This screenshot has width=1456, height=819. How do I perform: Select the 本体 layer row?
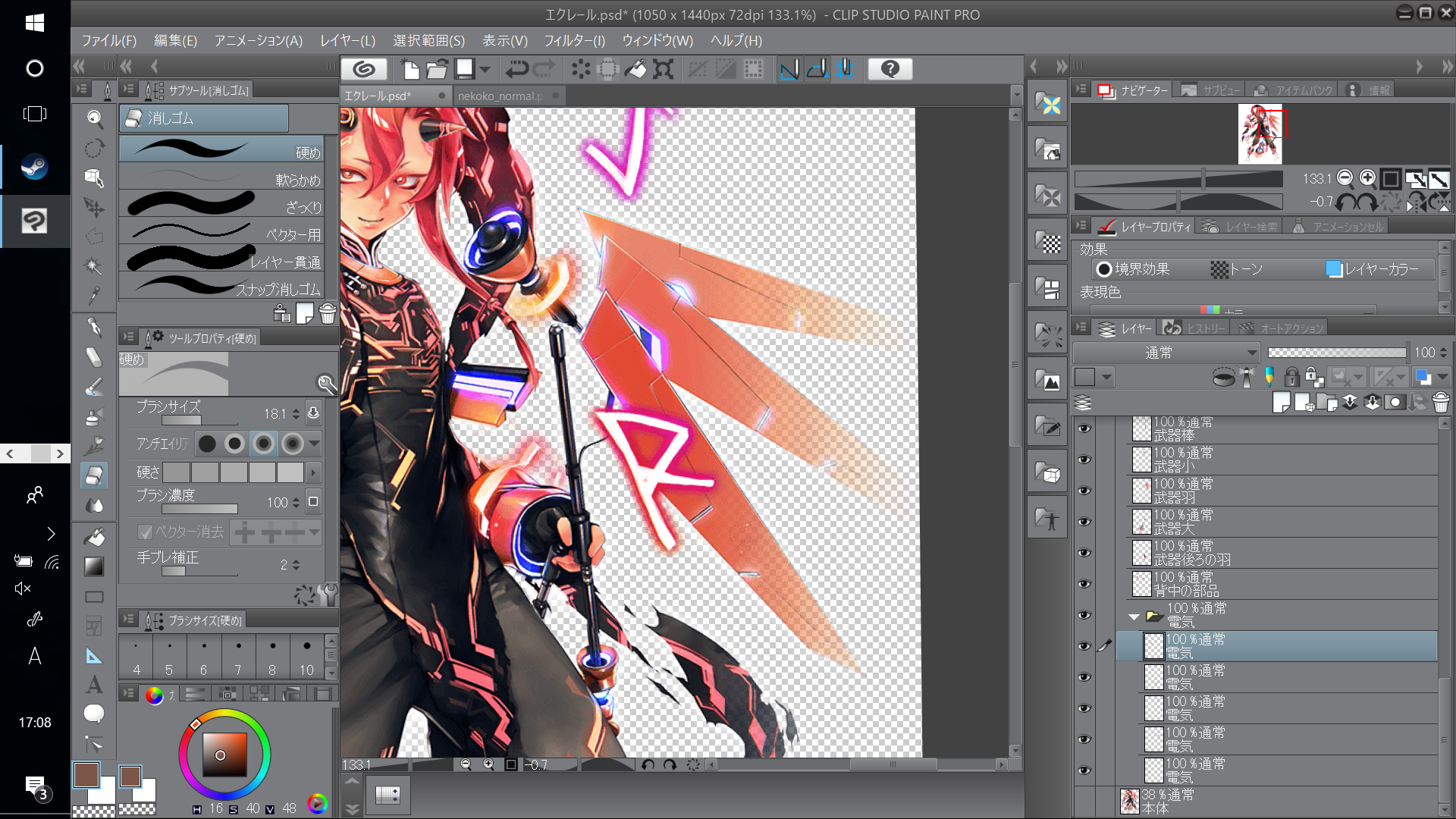tap(1278, 802)
